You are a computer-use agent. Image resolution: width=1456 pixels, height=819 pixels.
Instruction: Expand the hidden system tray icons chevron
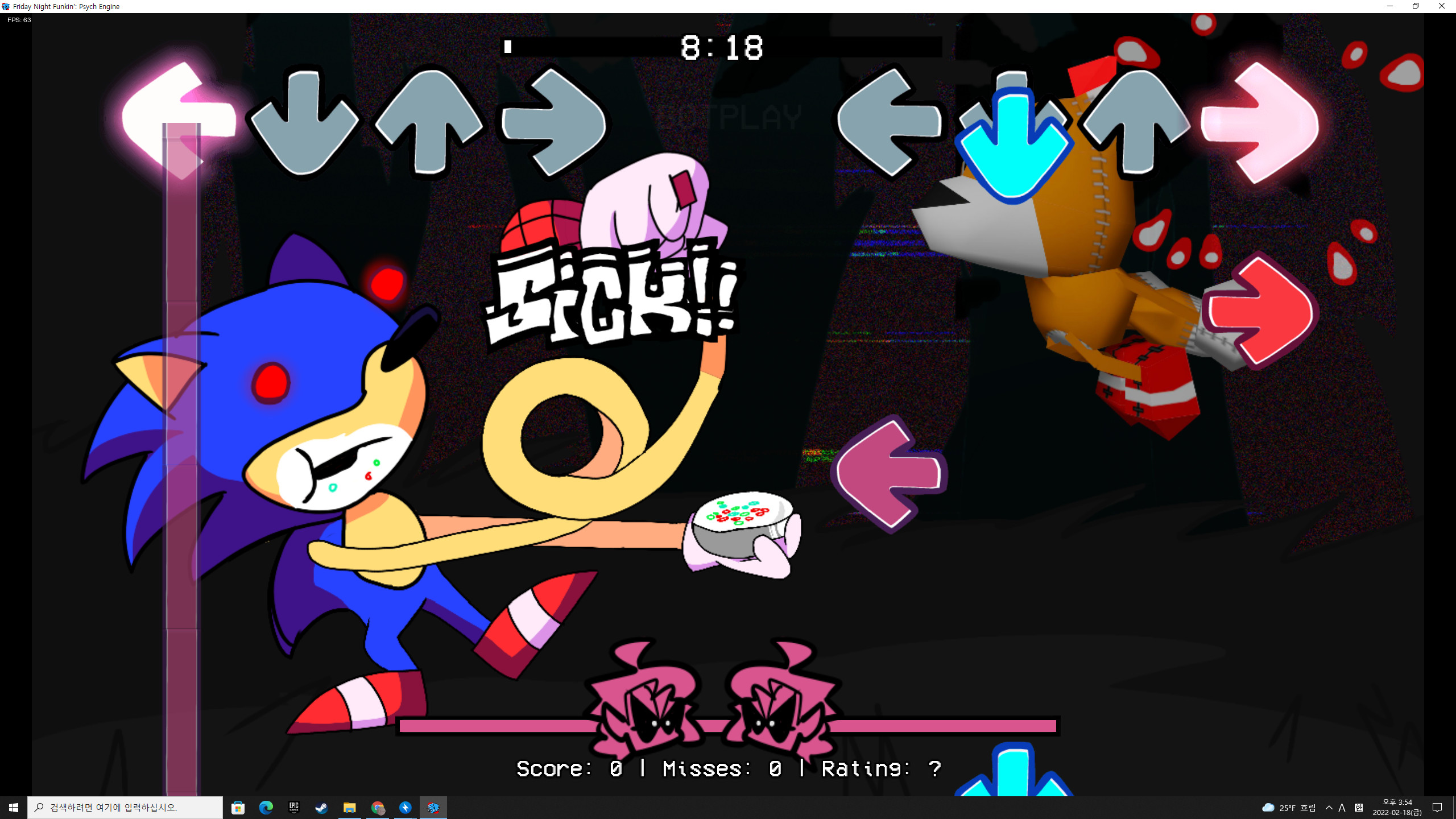(x=1329, y=808)
